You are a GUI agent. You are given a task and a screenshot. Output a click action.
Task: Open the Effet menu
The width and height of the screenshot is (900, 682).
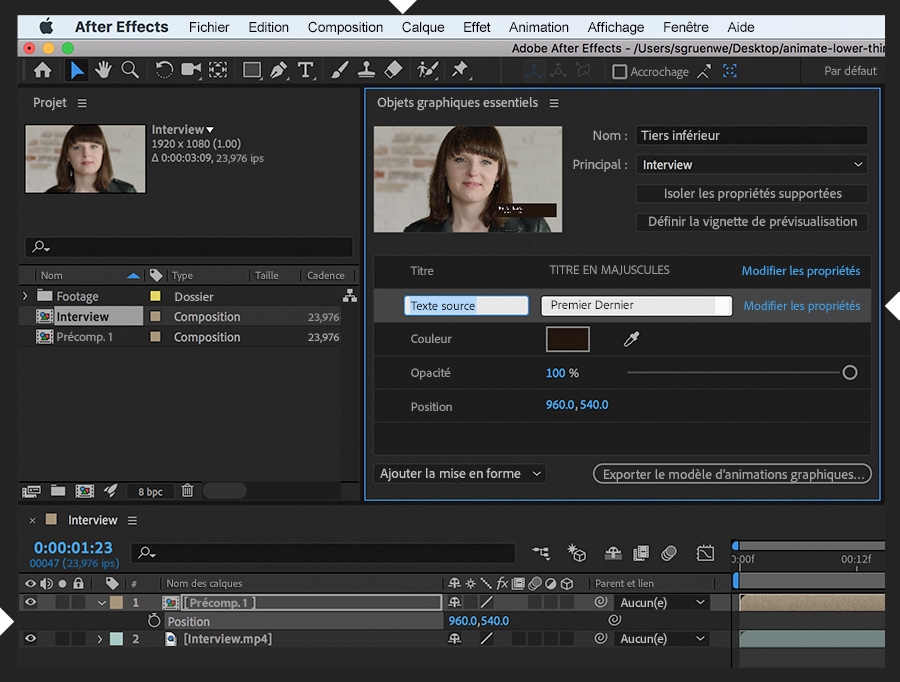pos(476,27)
